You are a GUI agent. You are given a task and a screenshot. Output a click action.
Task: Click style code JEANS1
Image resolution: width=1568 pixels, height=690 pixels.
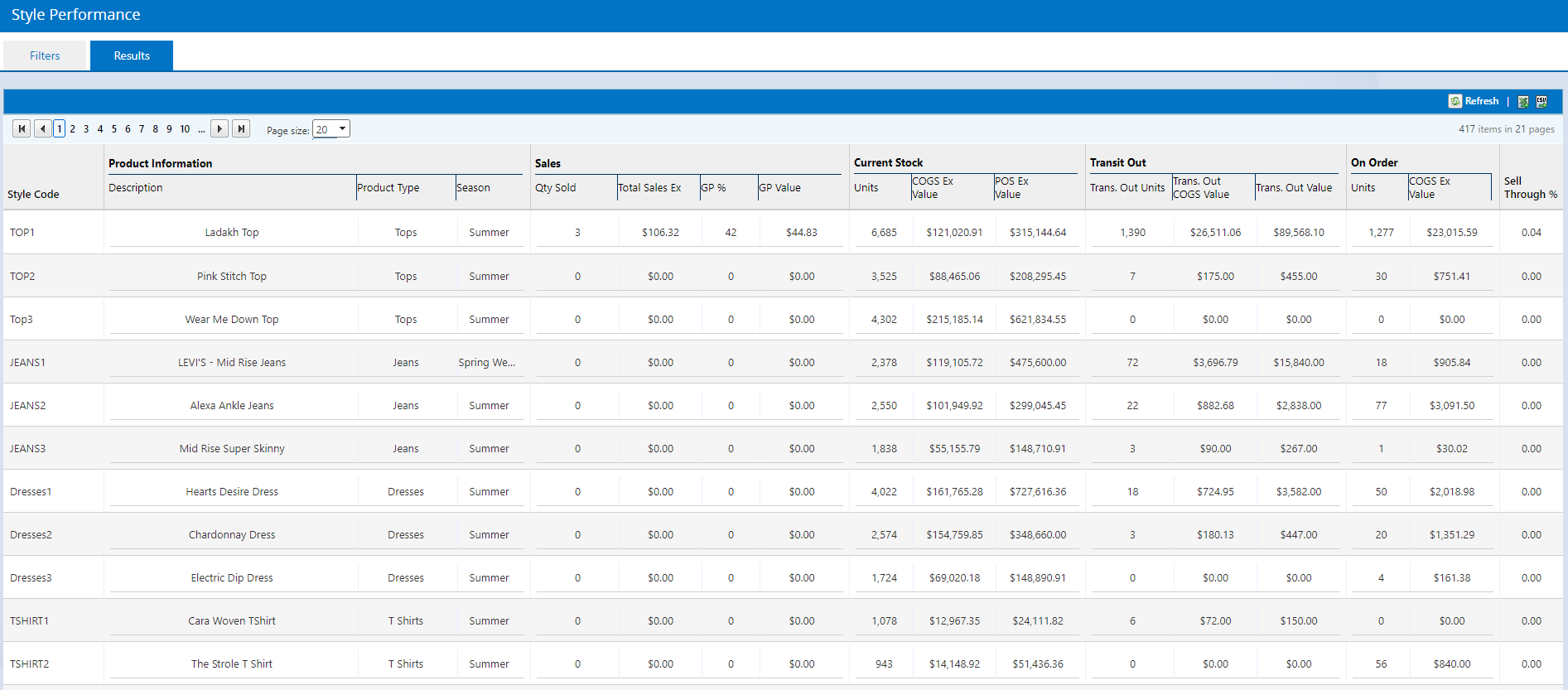[x=27, y=363]
